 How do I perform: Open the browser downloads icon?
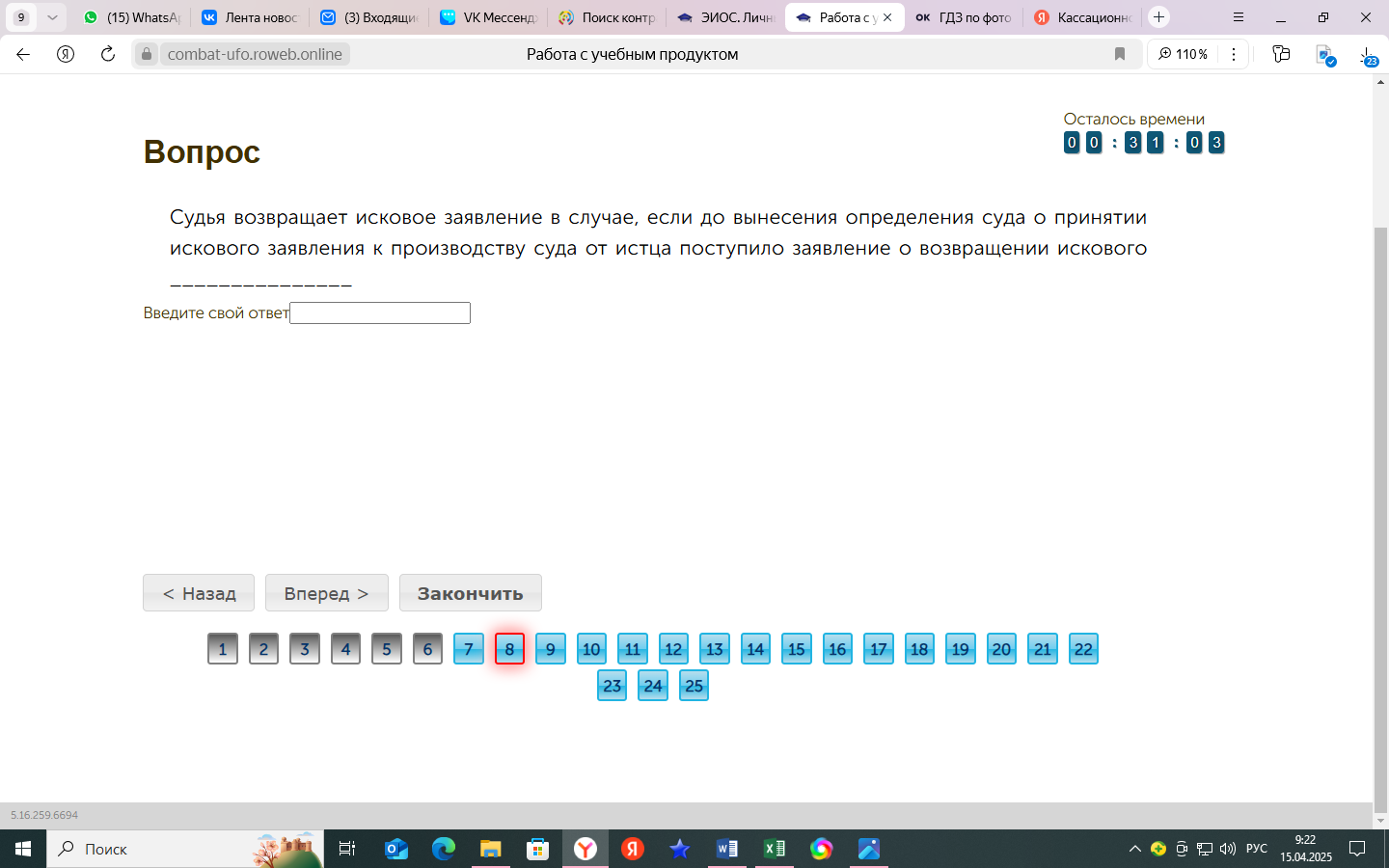1368,55
